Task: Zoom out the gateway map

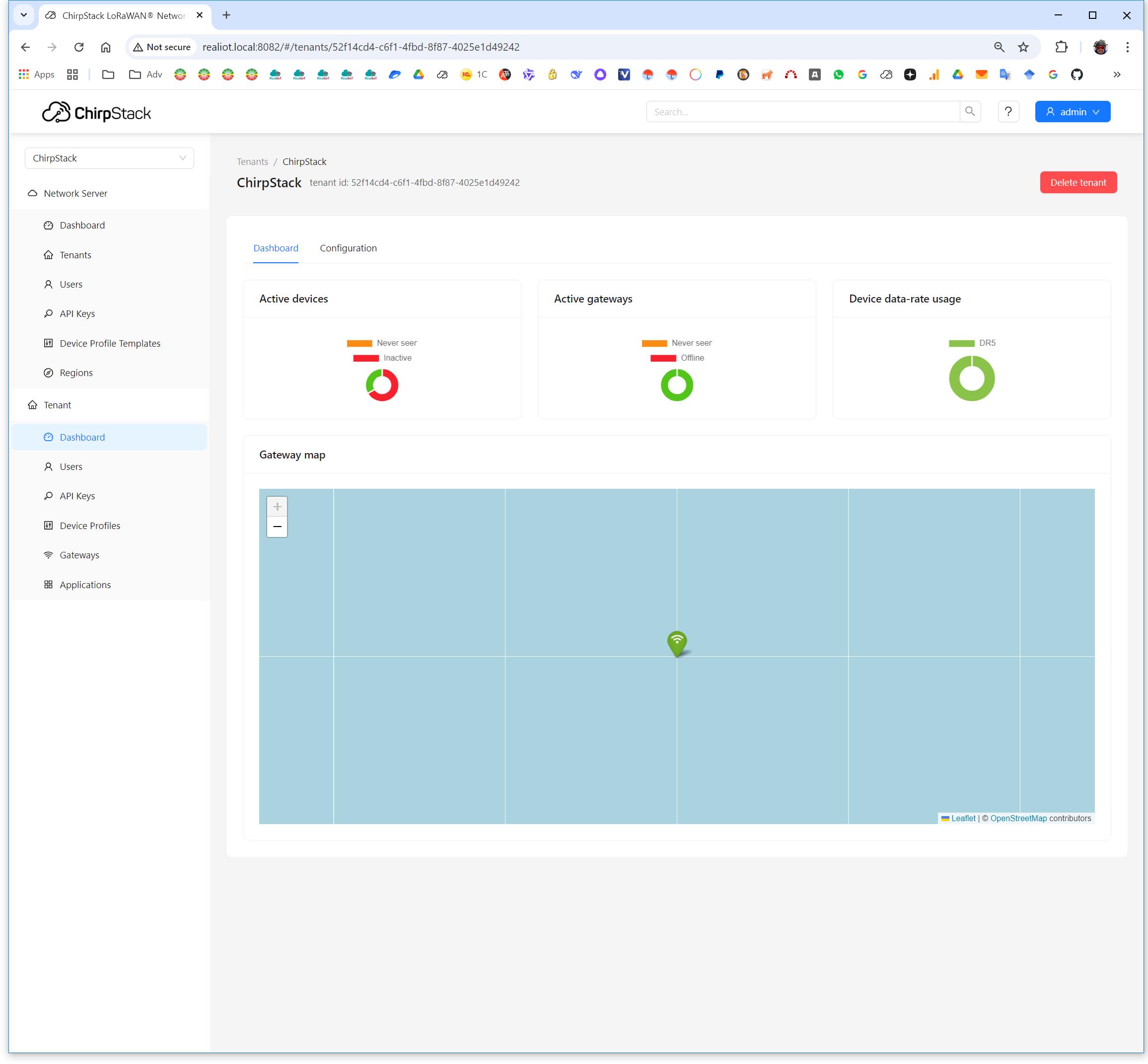Action: pyautogui.click(x=277, y=527)
